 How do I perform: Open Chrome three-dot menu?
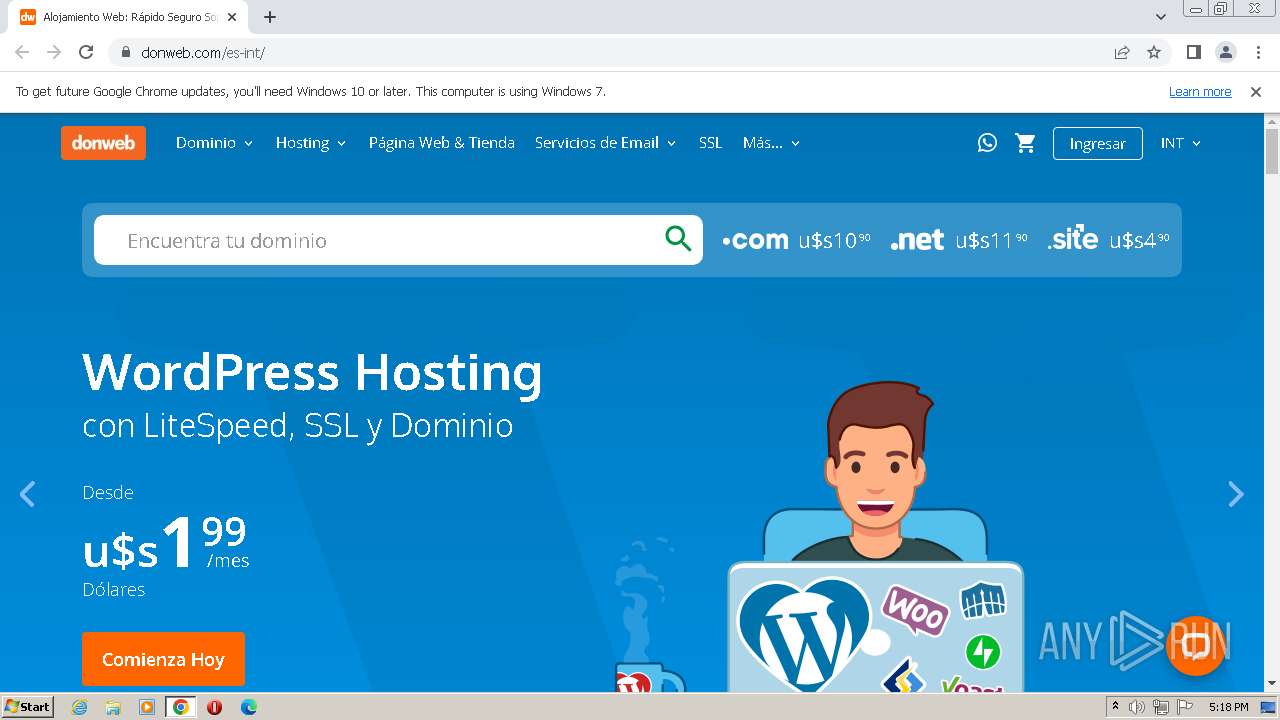pos(1258,52)
